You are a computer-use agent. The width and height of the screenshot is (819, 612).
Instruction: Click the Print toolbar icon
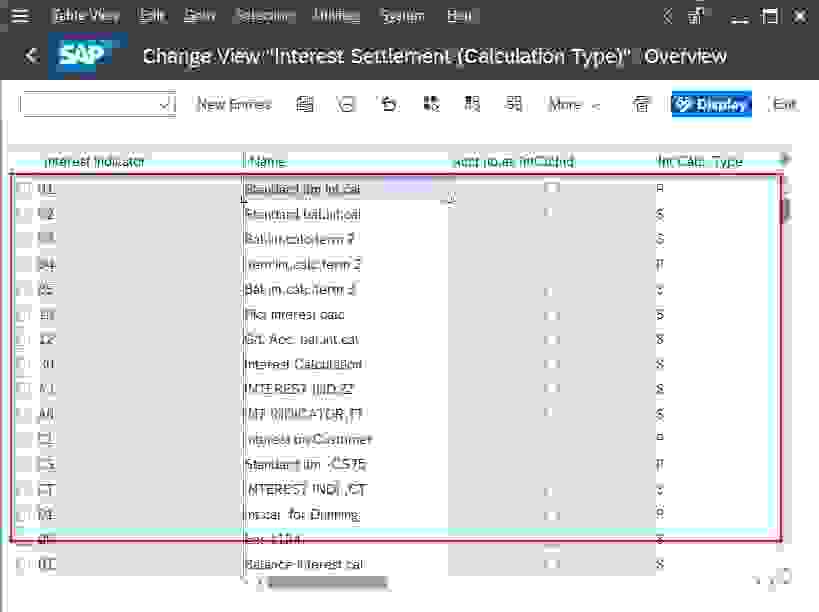641,104
